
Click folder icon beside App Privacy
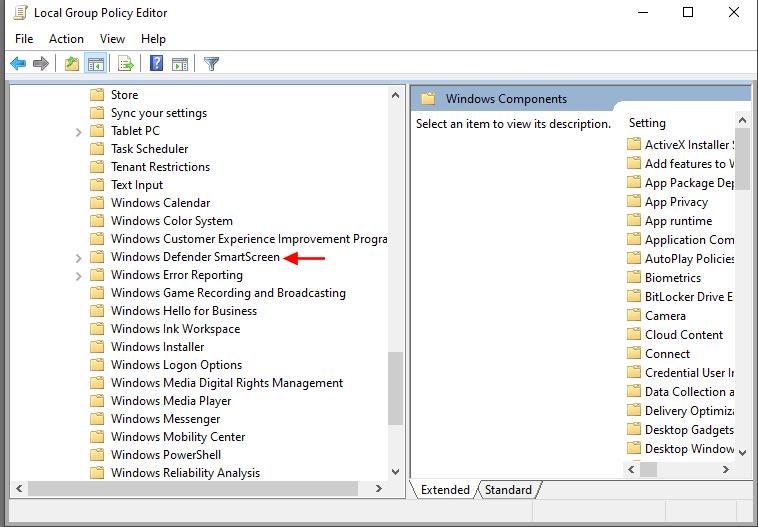[x=634, y=202]
